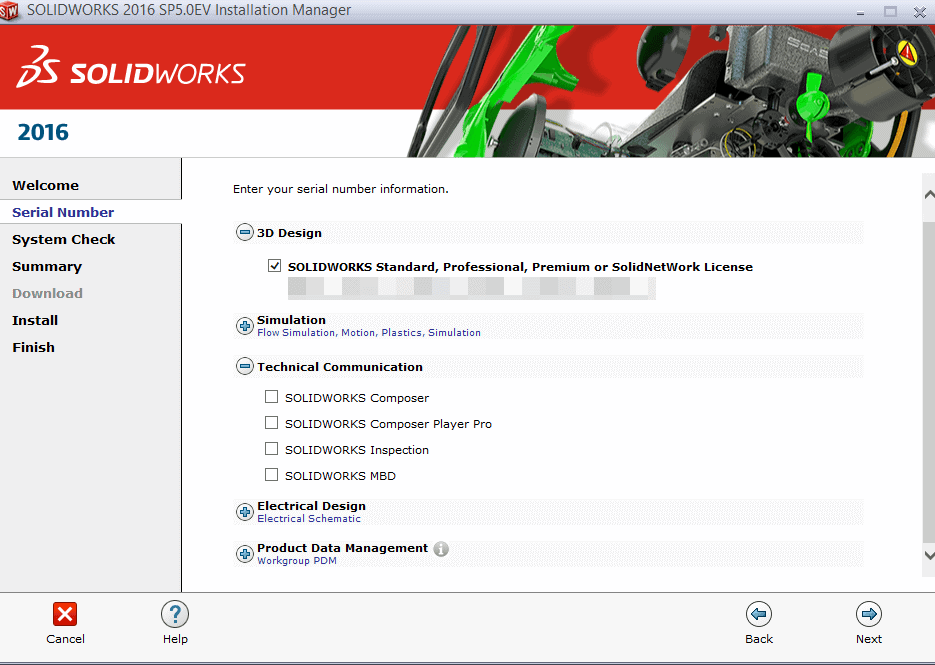The image size is (935, 665).
Task: Enable the SOLIDWORKS Composer checkbox
Action: tap(271, 397)
